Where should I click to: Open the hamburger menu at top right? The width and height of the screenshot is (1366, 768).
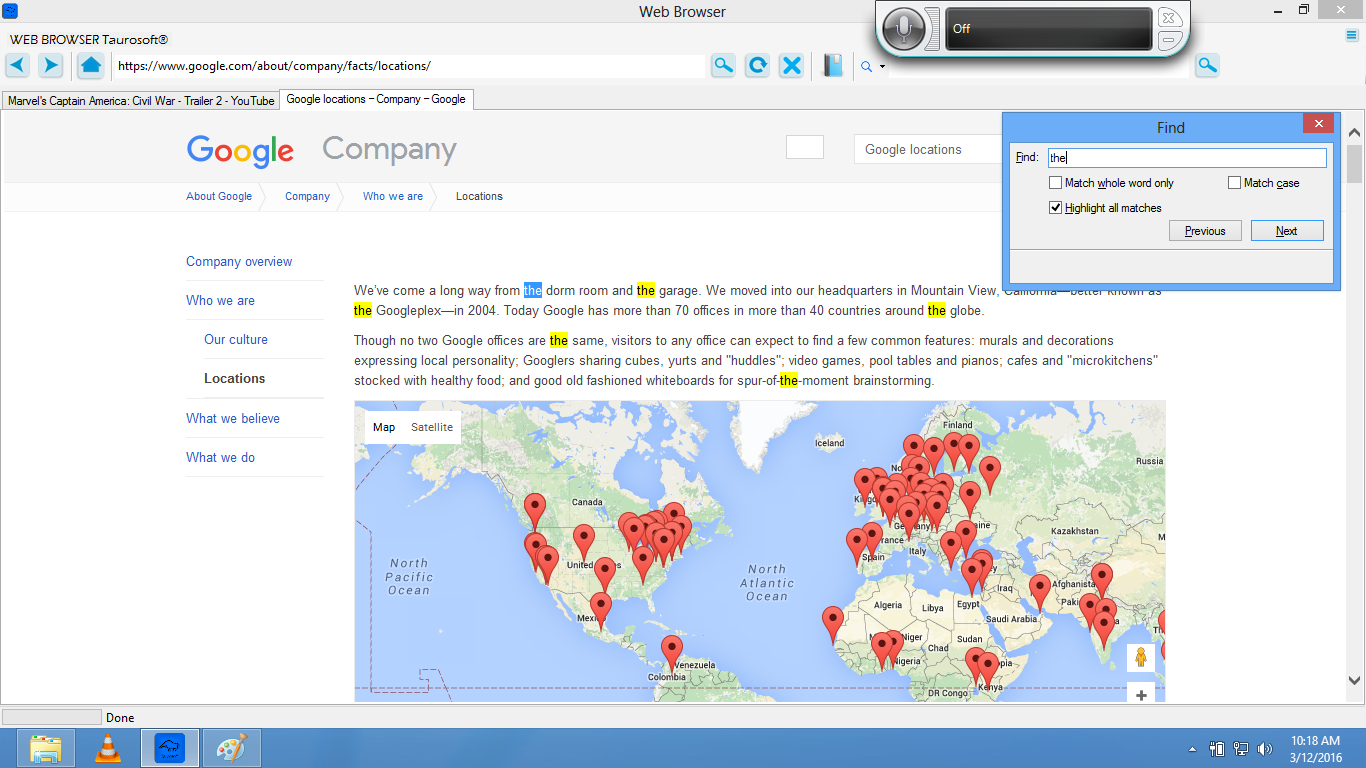coord(1352,36)
